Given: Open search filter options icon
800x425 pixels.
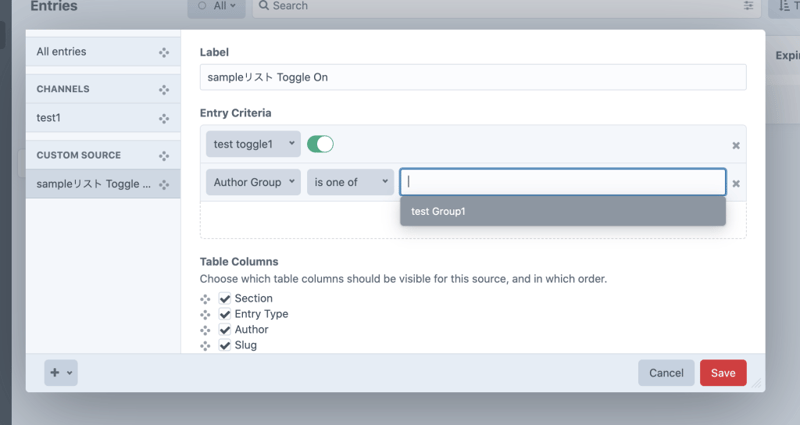Looking at the screenshot, I should [749, 6].
